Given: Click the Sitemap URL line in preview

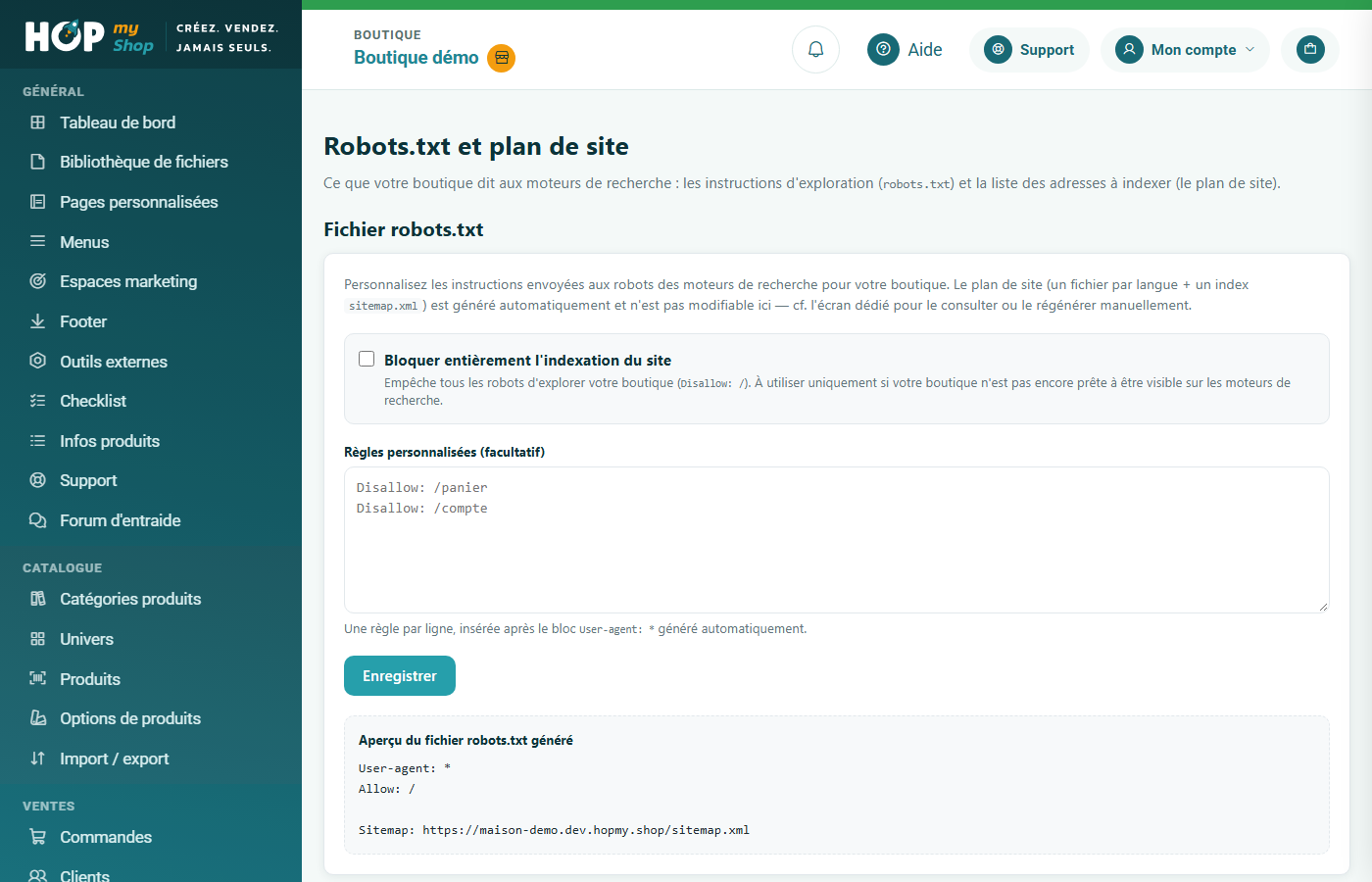Looking at the screenshot, I should [x=554, y=830].
